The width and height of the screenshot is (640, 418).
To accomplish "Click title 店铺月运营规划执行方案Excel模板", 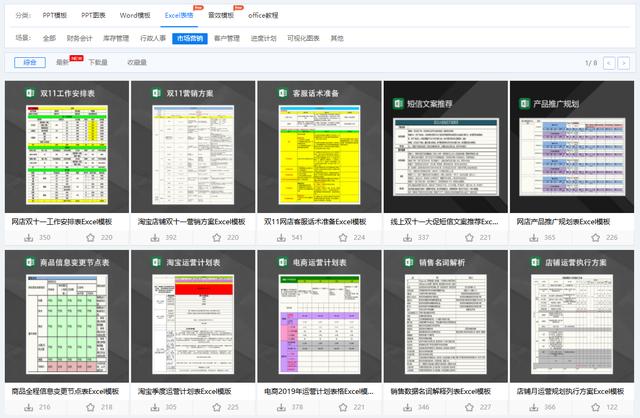I will click(x=570, y=391).
